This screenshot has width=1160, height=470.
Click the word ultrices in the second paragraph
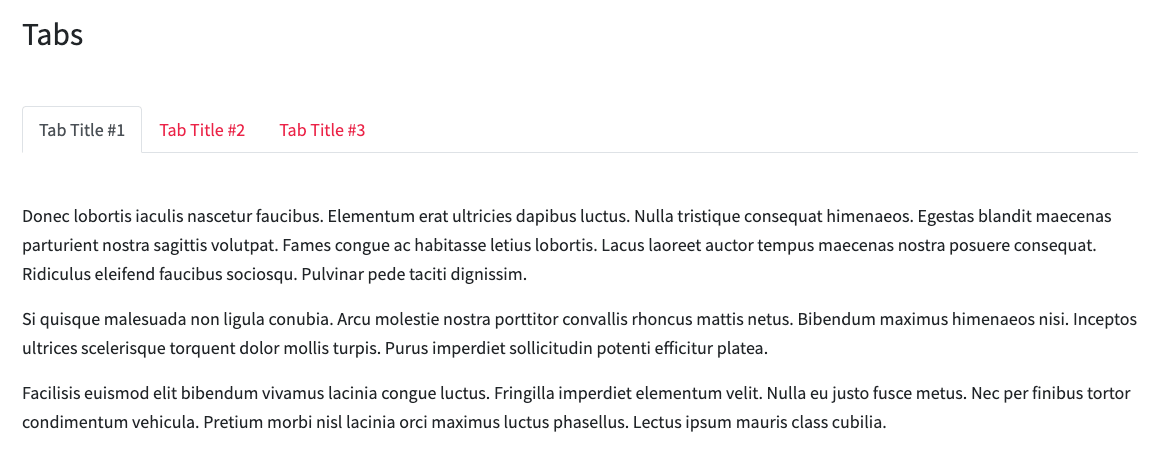point(50,349)
